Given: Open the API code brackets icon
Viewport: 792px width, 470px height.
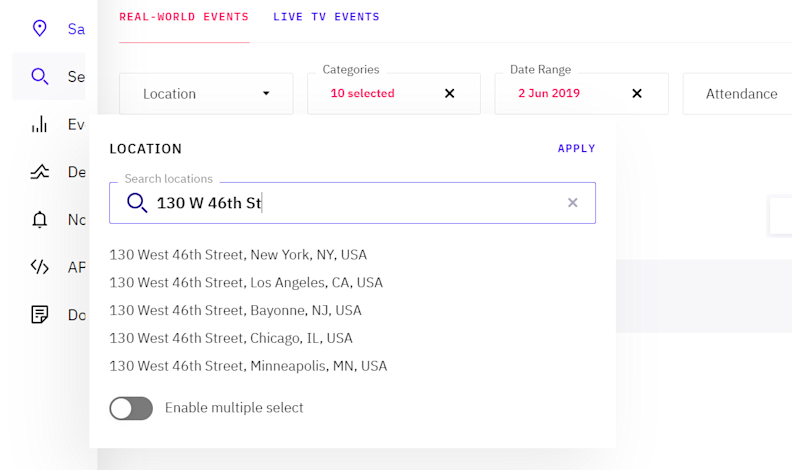Looking at the screenshot, I should (40, 267).
